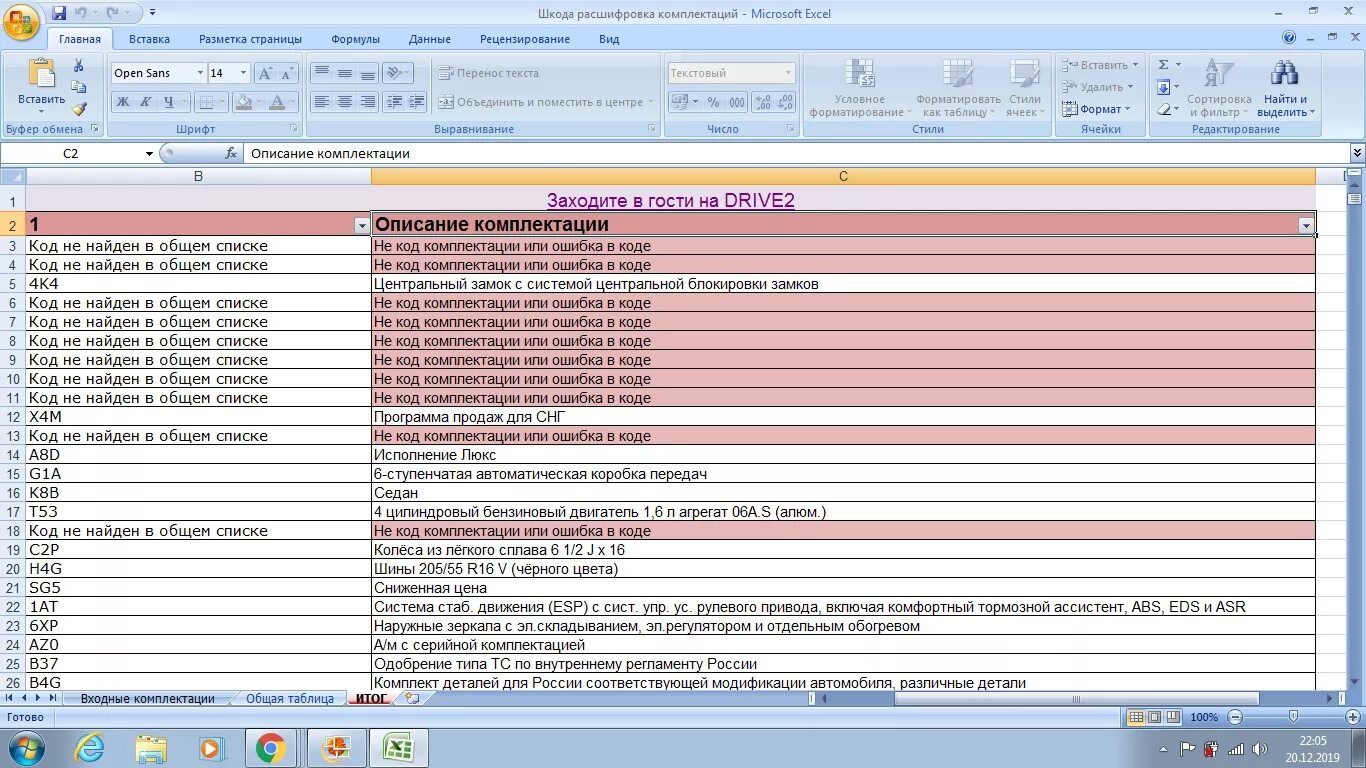Apply cell borders icon
Screen dimensions: 1366x768
tap(205, 102)
